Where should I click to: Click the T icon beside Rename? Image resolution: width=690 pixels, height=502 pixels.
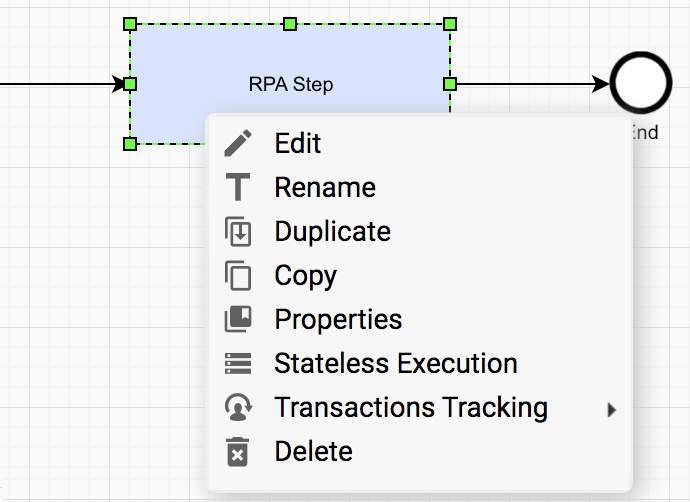238,187
